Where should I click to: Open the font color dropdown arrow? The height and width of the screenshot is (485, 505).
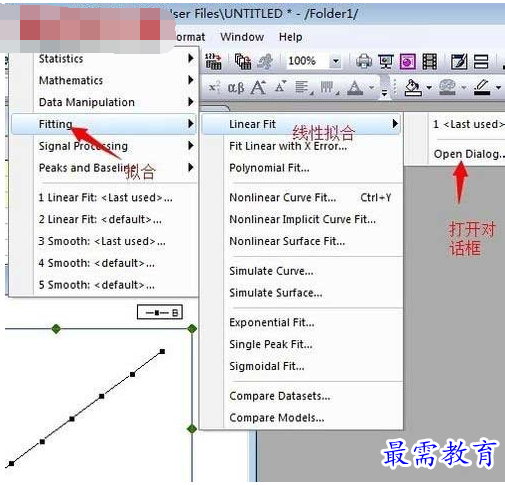[371, 88]
